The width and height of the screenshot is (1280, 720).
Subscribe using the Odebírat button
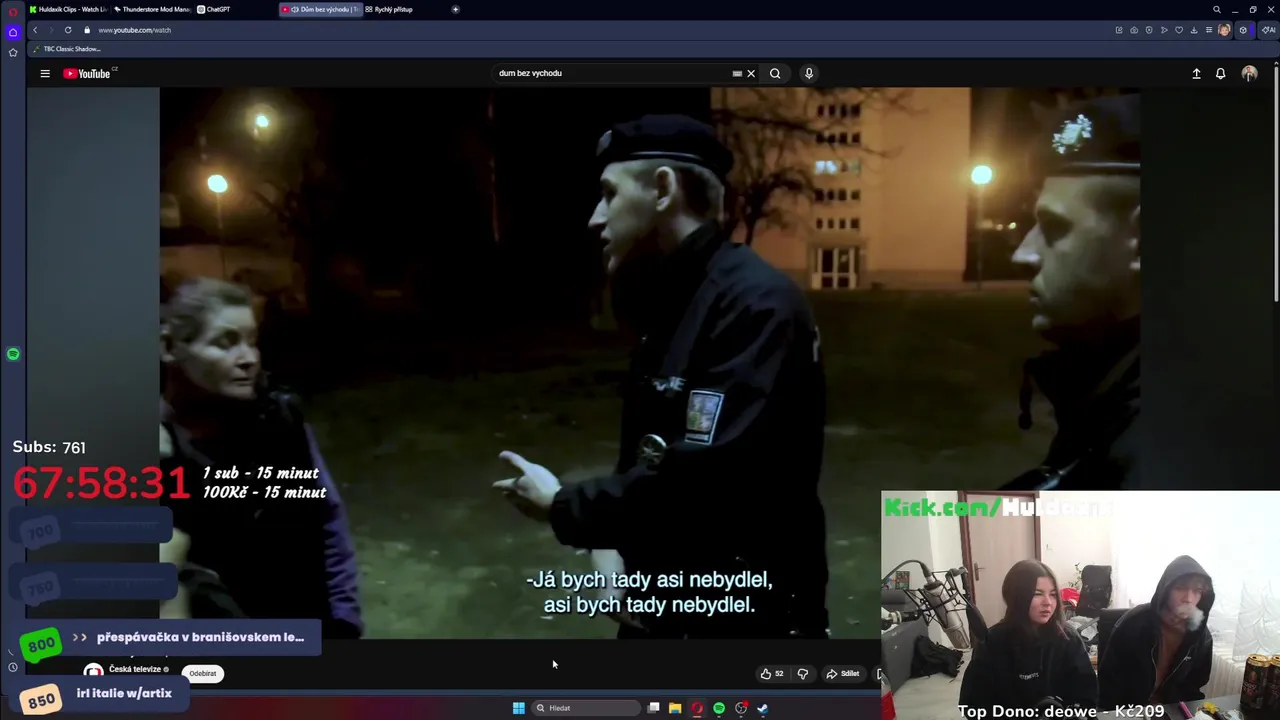pos(203,674)
